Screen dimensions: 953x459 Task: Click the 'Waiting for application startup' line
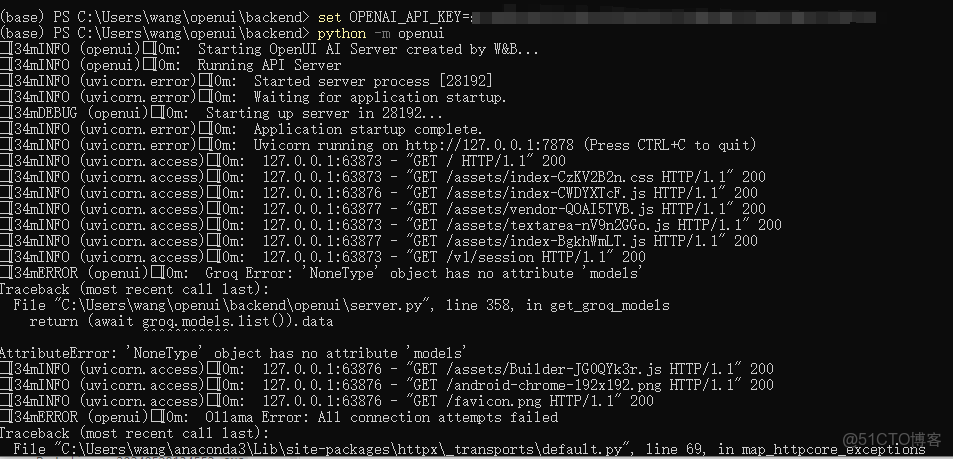[380, 97]
